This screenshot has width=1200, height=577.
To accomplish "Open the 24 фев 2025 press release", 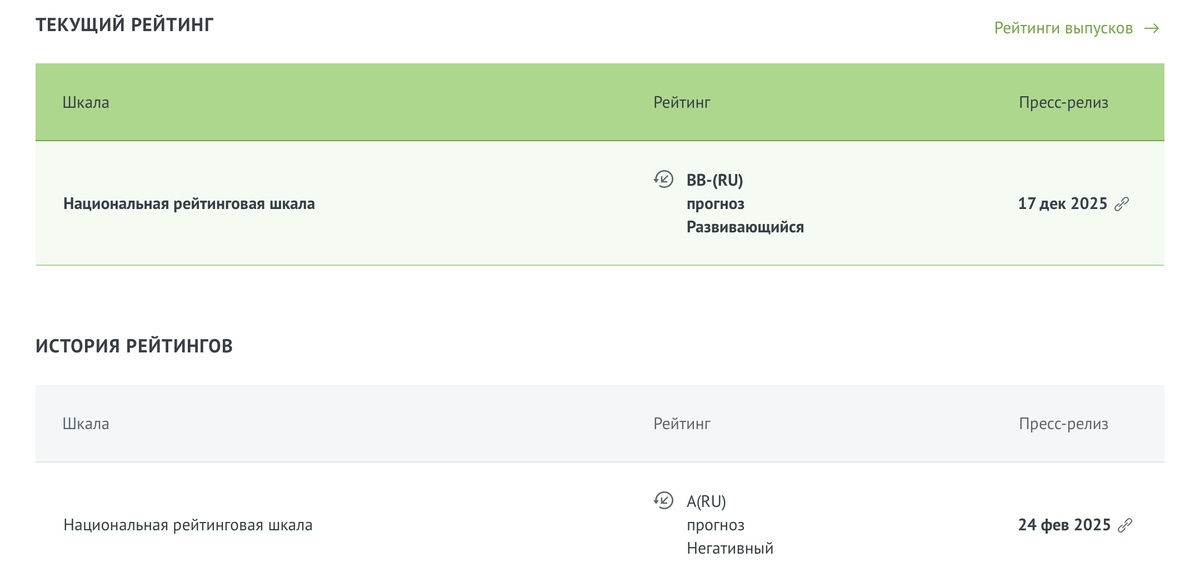I will (x=1064, y=525).
